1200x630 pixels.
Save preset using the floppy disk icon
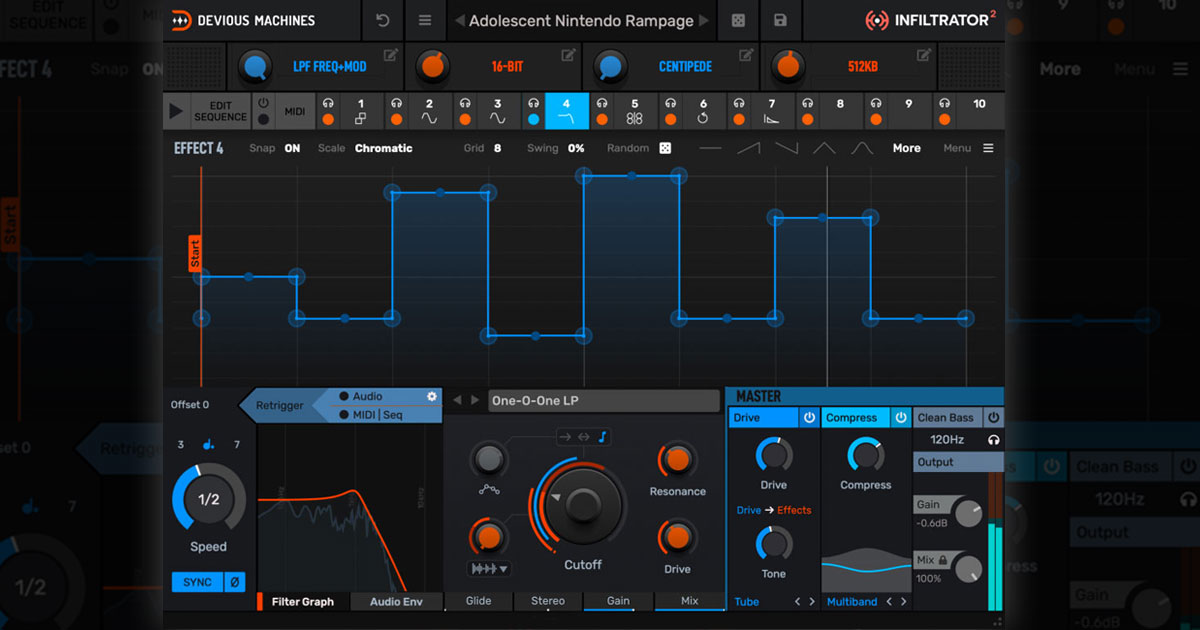tap(780, 20)
